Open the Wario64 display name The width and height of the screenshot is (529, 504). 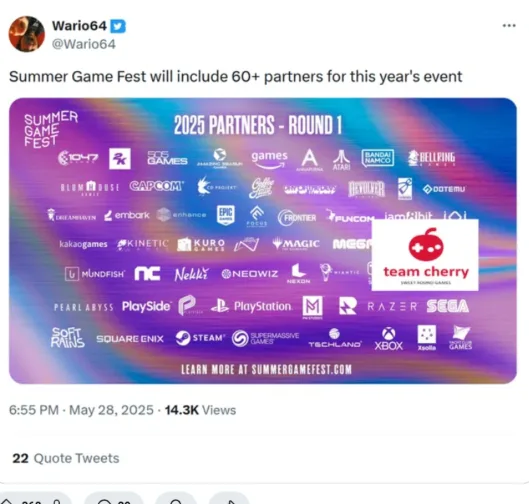pos(79,26)
